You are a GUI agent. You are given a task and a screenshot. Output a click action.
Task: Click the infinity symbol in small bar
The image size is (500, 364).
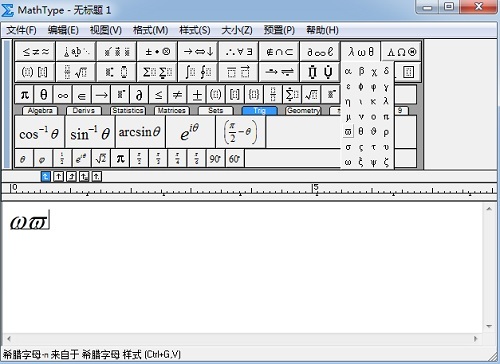63,95
